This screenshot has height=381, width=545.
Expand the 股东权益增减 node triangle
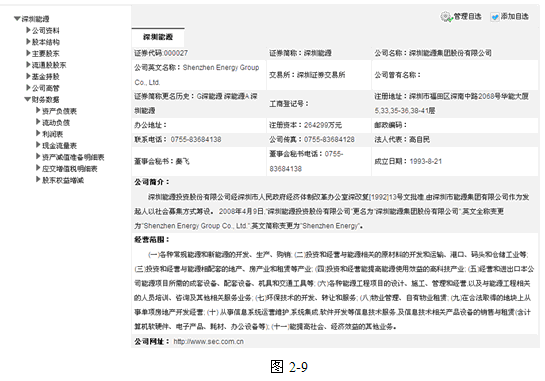coord(38,179)
